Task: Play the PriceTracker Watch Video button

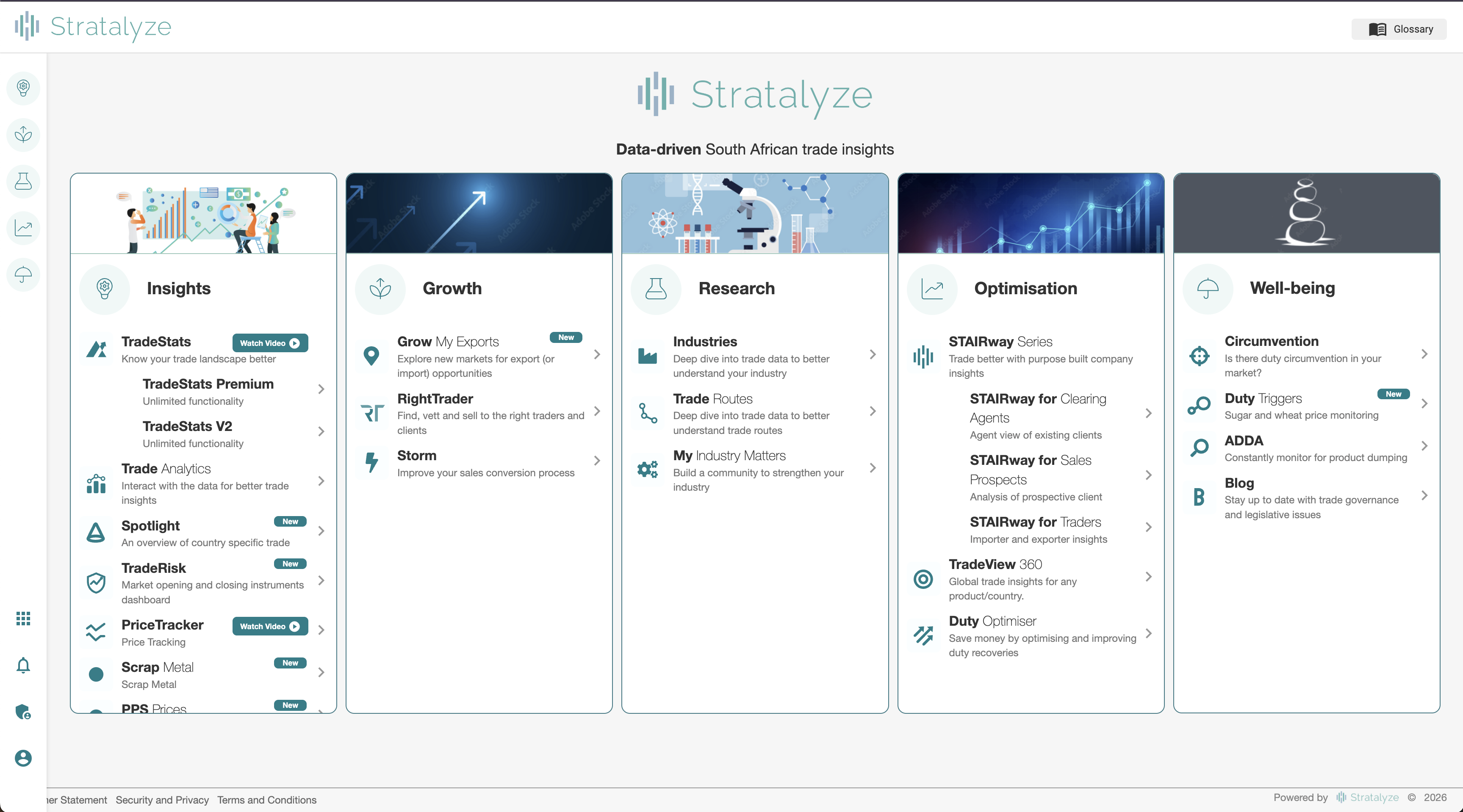Action: pyautogui.click(x=269, y=626)
